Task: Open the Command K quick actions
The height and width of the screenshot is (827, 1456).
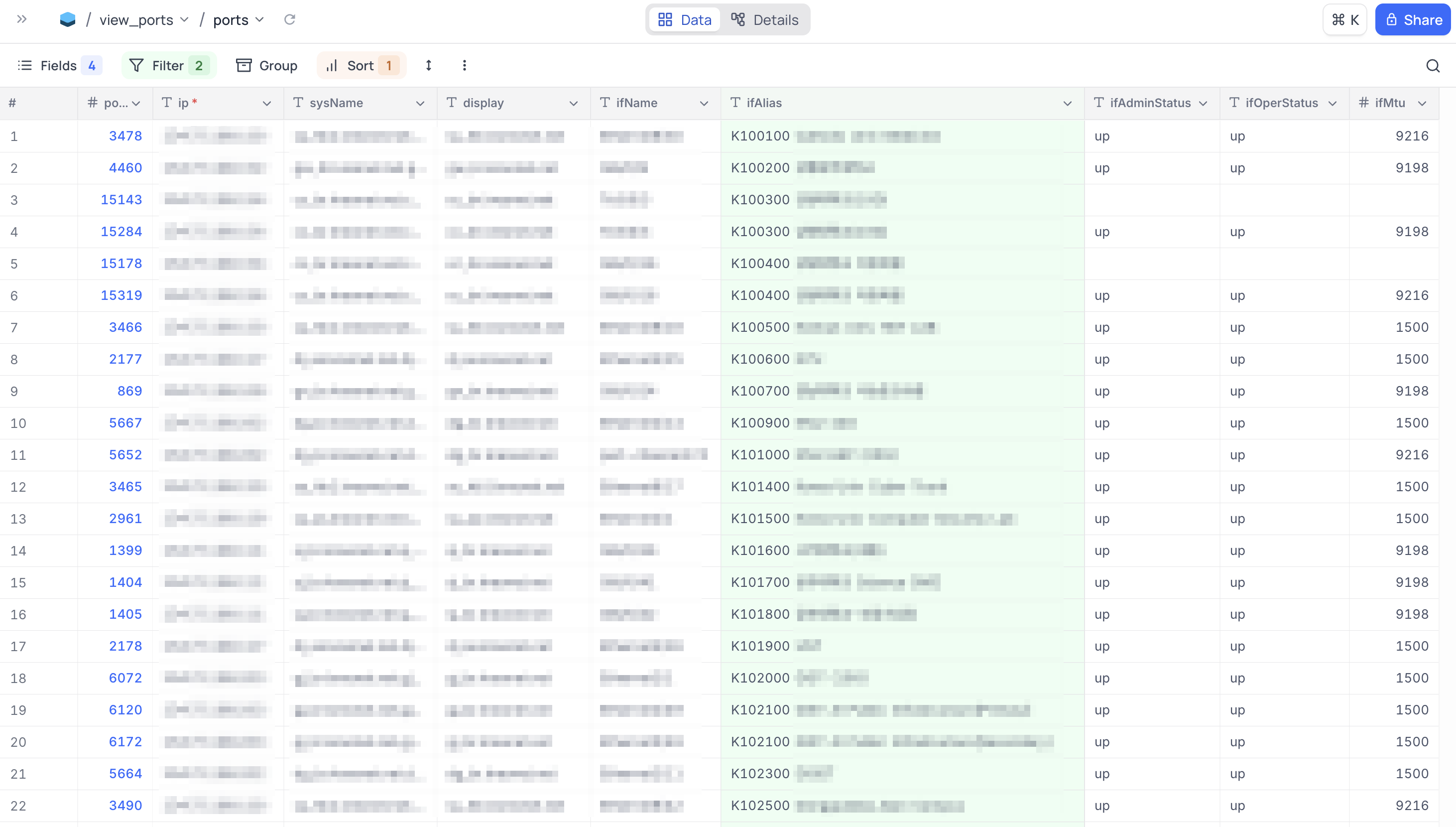Action: click(1345, 20)
